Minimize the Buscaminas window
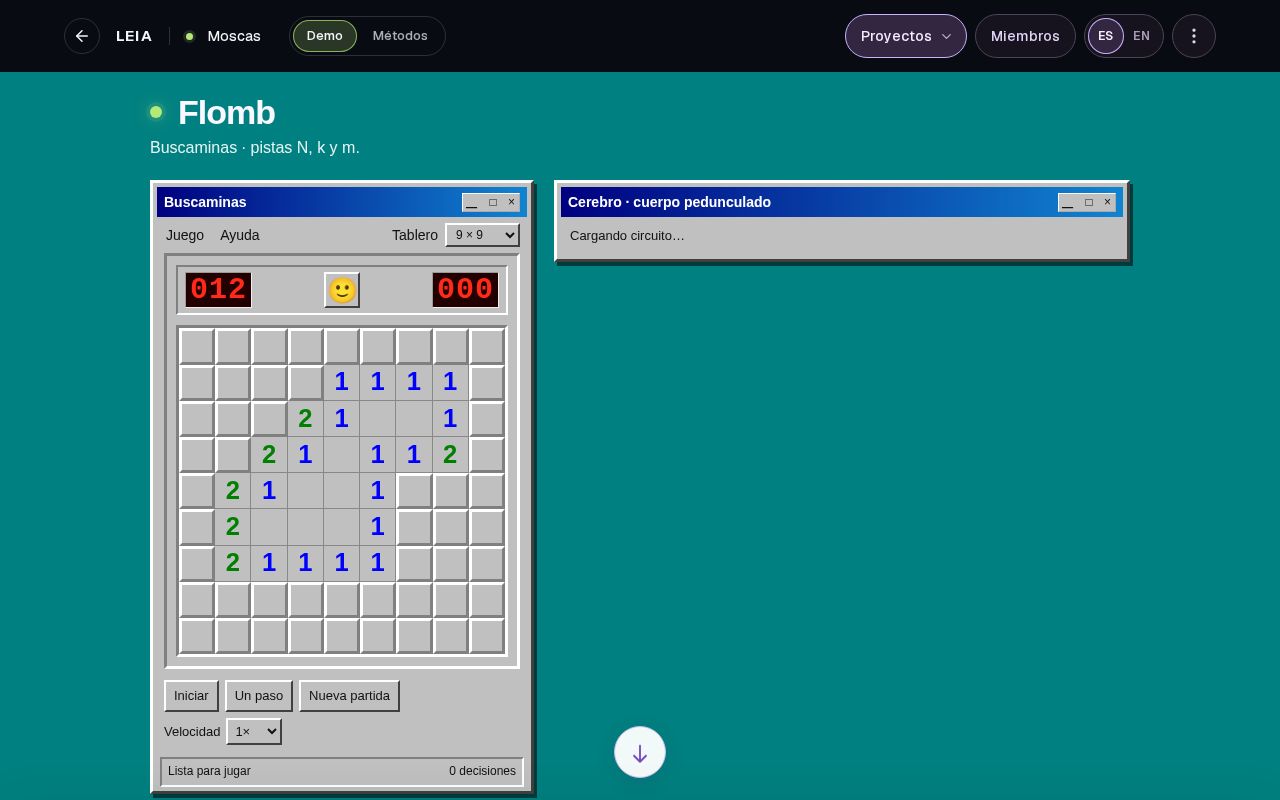 pyautogui.click(x=472, y=202)
